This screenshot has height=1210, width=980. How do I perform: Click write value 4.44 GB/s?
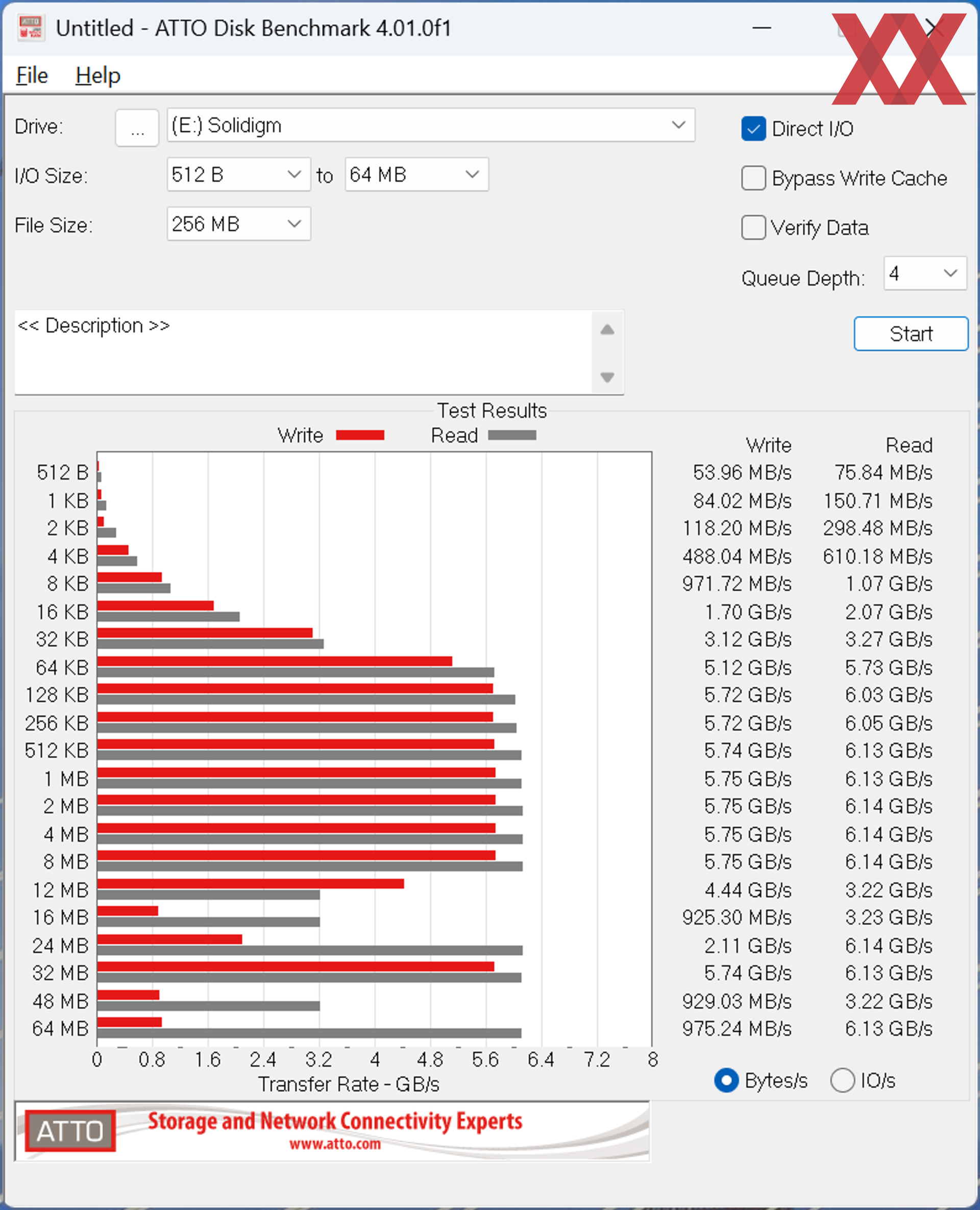(747, 890)
